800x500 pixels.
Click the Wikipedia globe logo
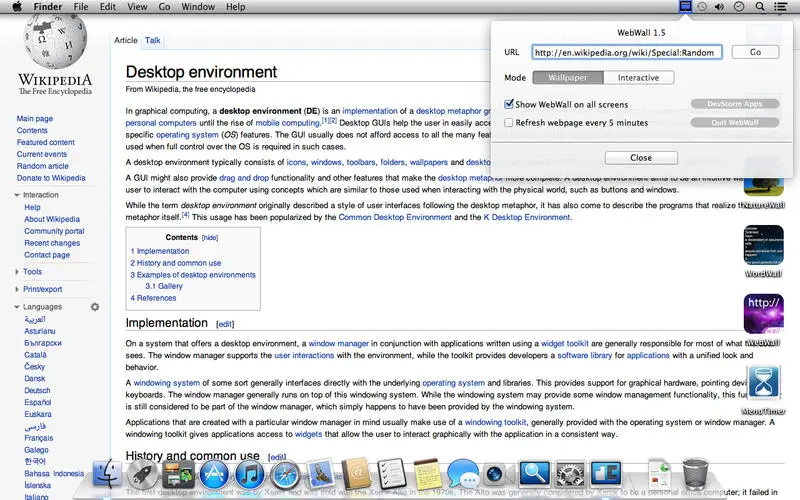click(55, 42)
